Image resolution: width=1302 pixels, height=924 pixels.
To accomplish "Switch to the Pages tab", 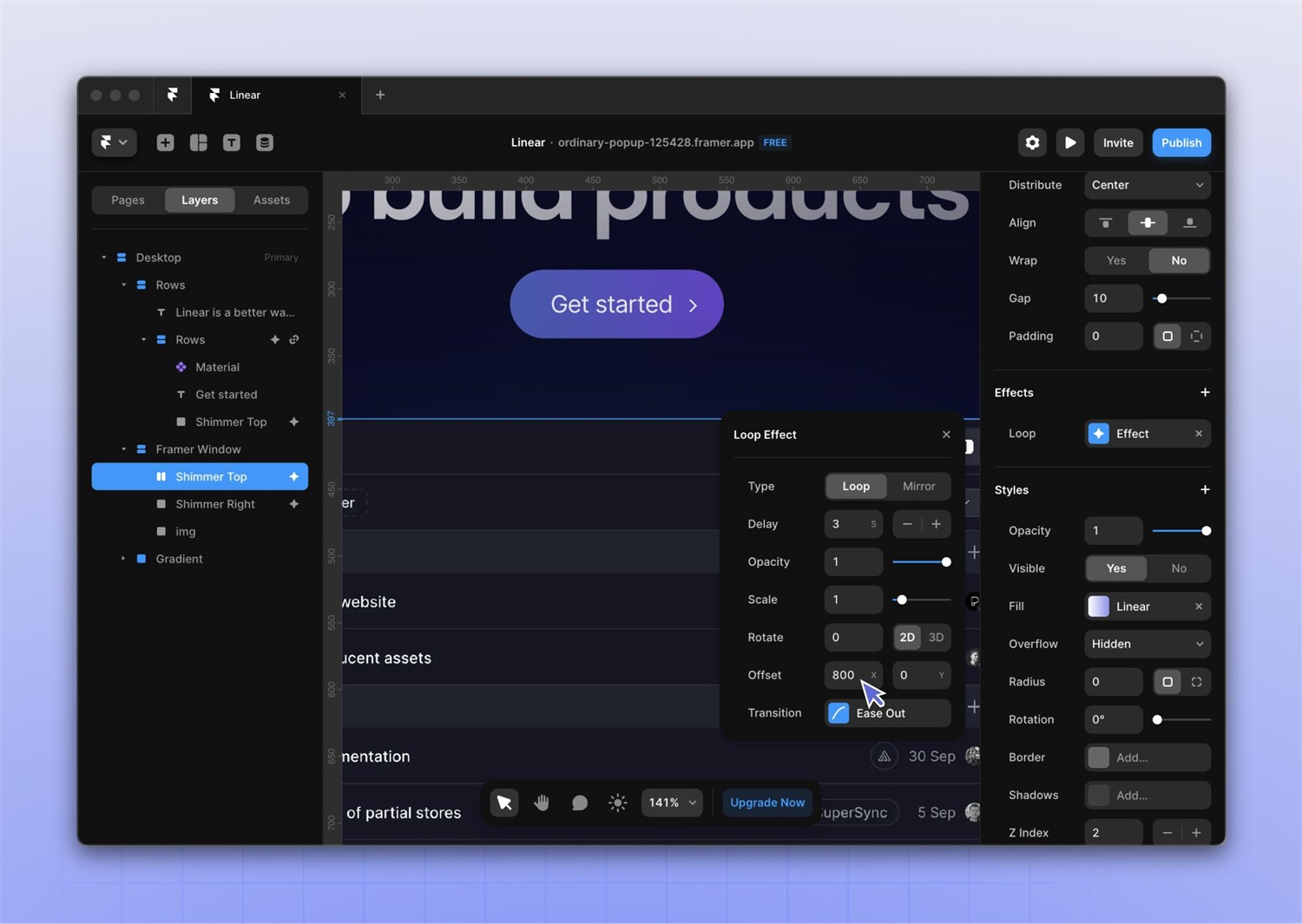I will coord(128,200).
